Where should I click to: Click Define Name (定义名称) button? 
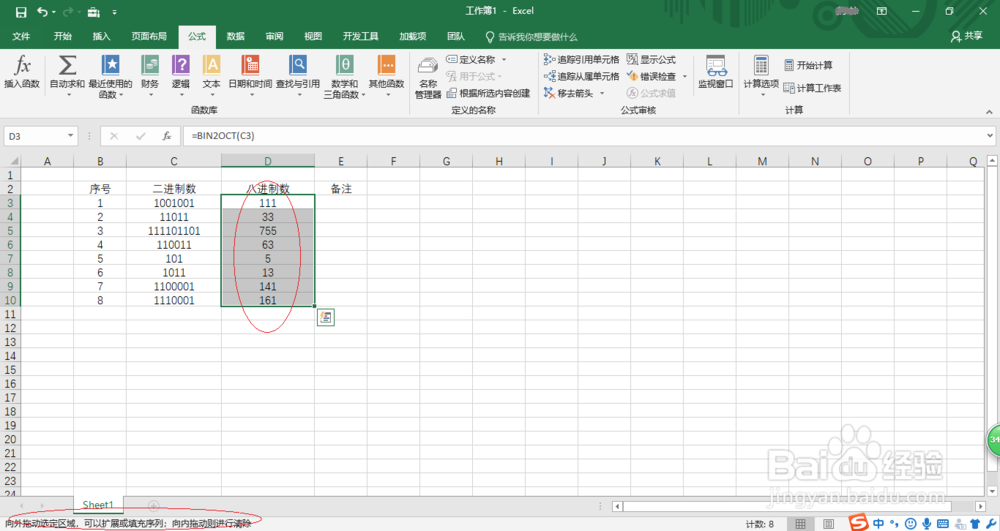(471, 59)
